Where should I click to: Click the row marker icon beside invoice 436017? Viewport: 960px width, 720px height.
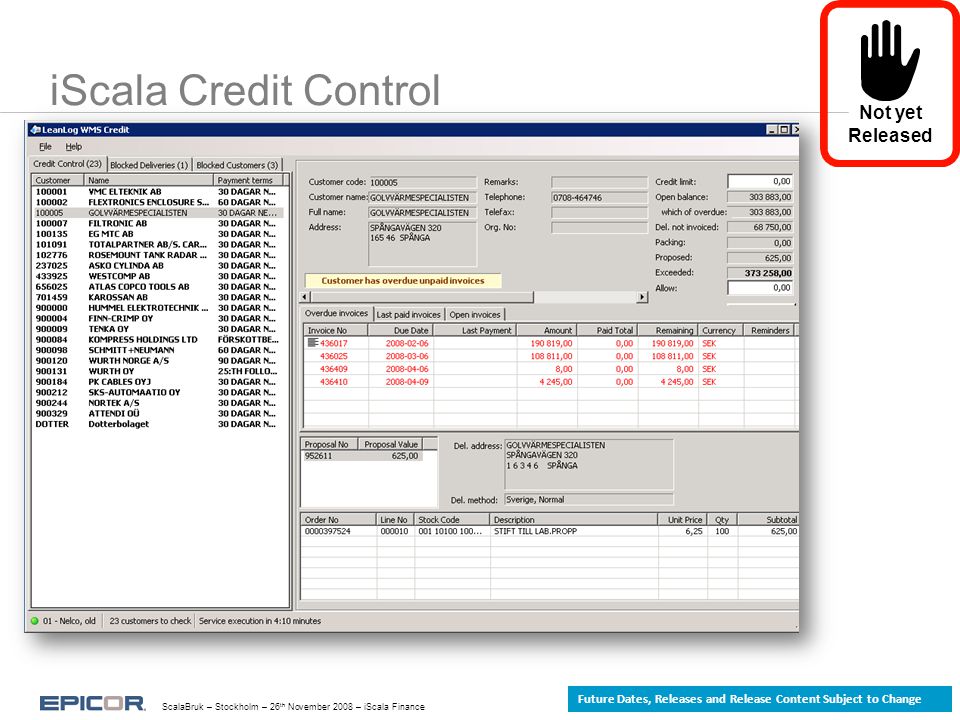point(312,343)
